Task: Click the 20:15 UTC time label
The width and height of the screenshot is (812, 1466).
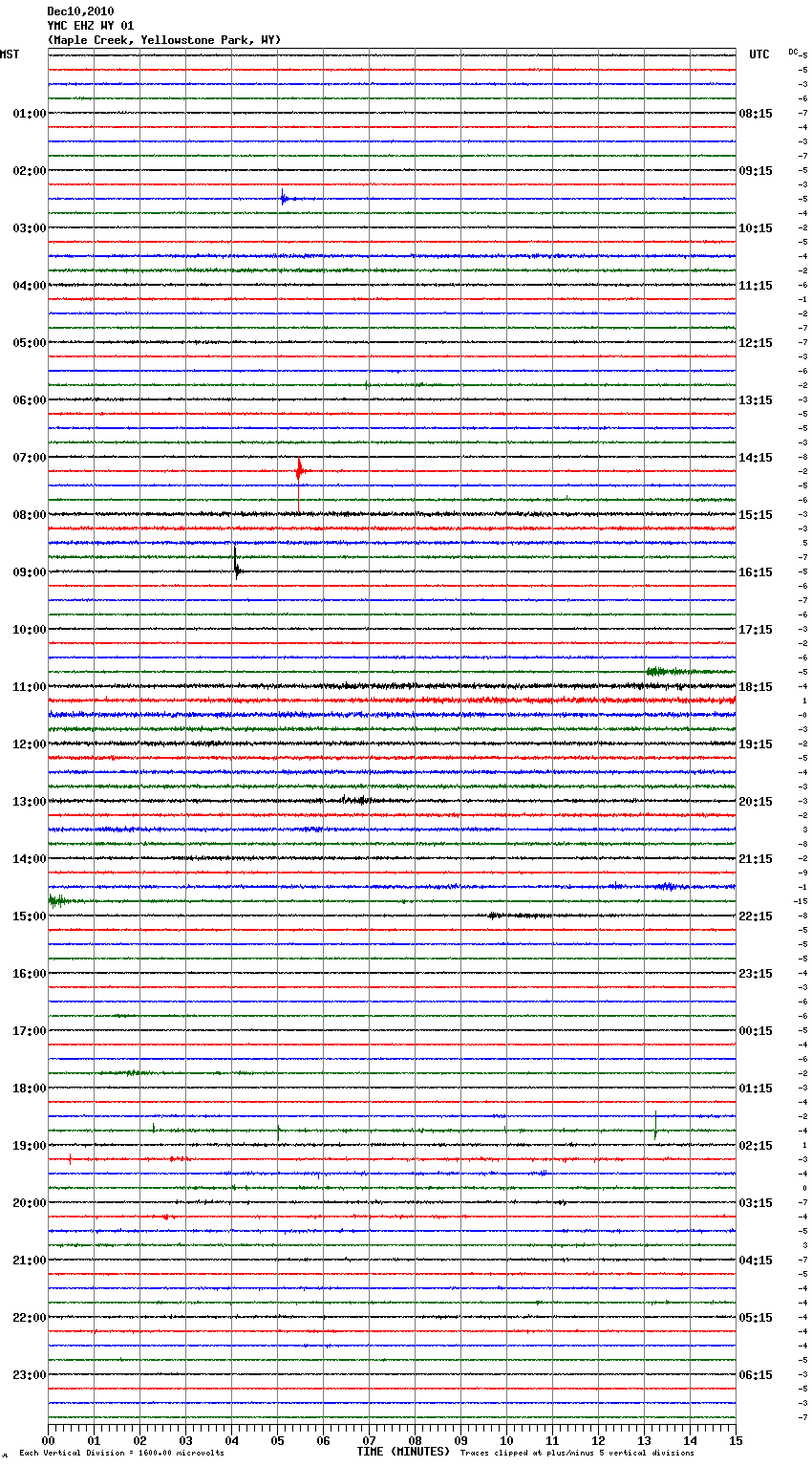Action: tap(756, 802)
